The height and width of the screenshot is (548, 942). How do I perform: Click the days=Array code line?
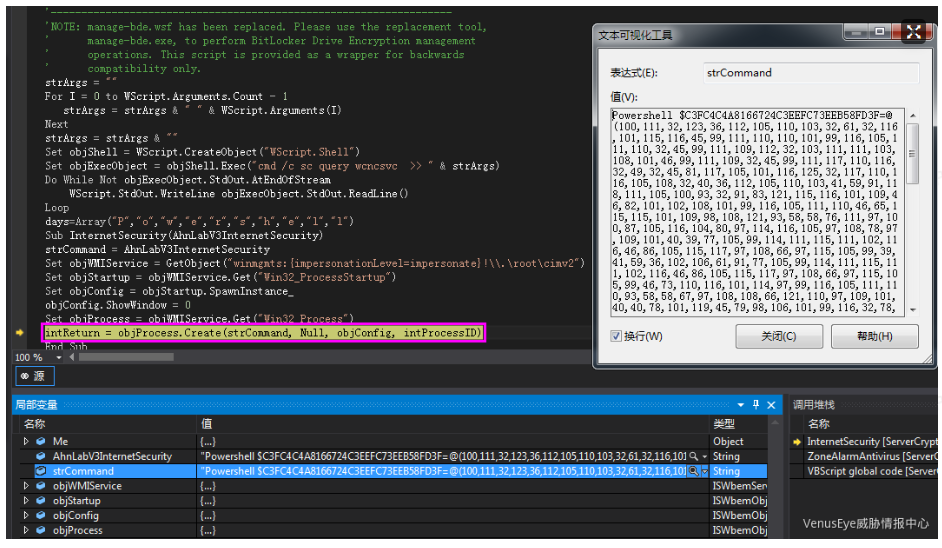[199, 222]
